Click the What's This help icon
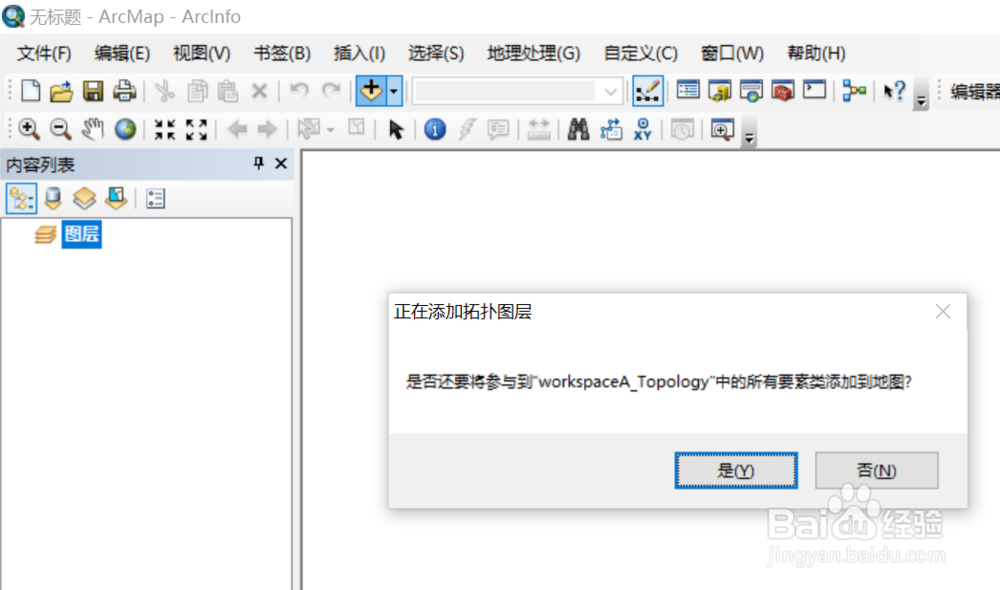Image resolution: width=1000 pixels, height=590 pixels. click(894, 91)
